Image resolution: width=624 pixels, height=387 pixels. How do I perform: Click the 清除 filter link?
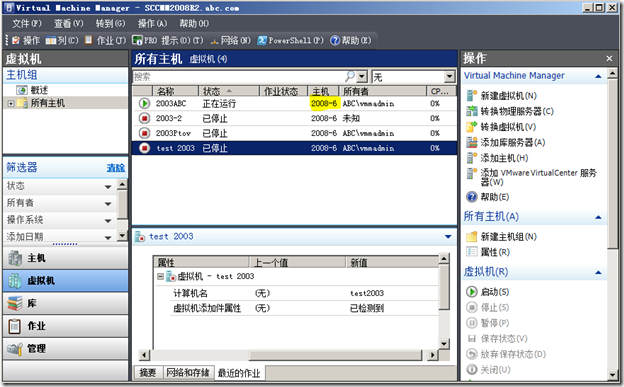[116, 168]
